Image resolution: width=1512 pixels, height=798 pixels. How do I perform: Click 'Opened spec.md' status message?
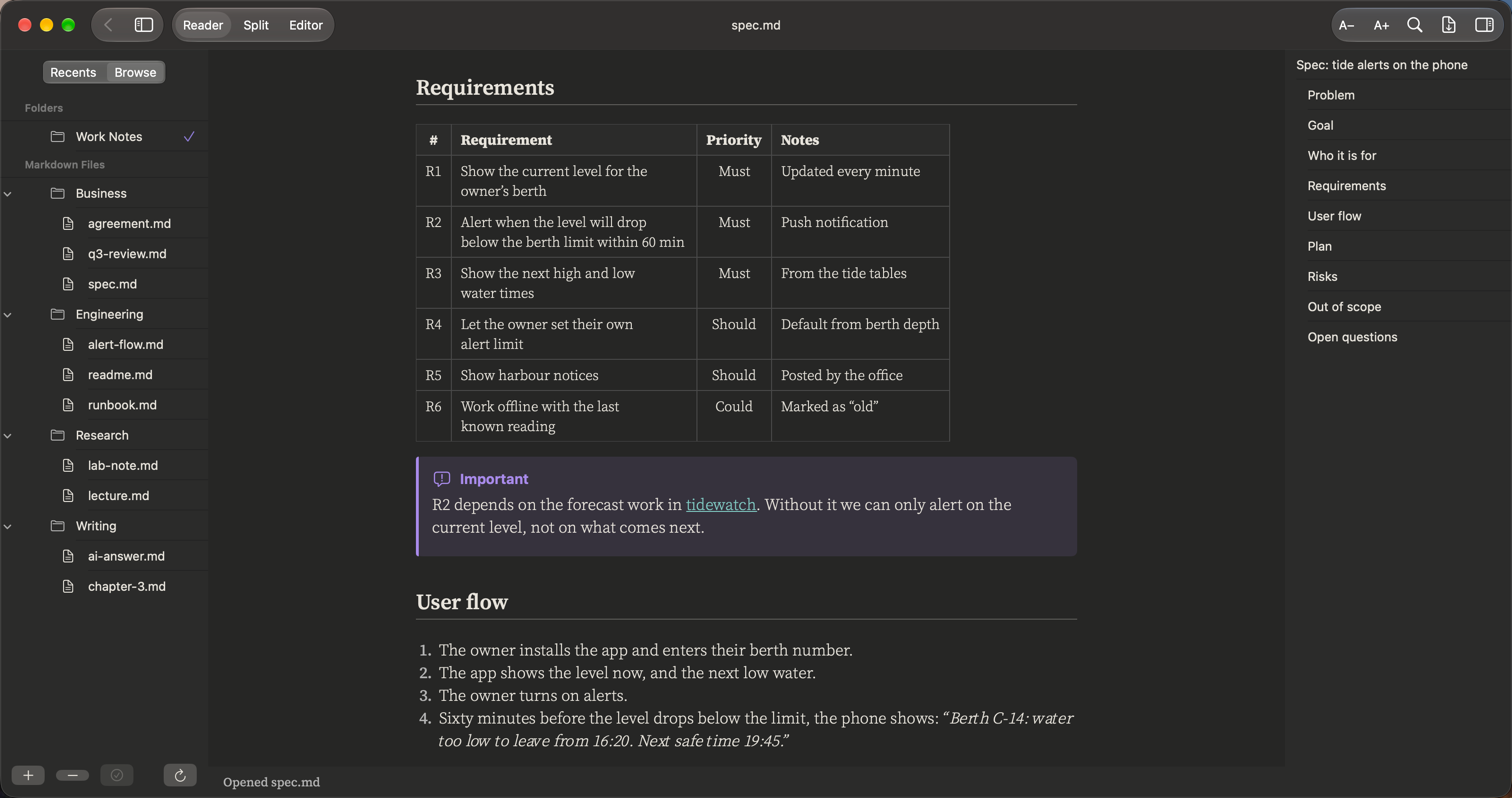pyautogui.click(x=271, y=782)
